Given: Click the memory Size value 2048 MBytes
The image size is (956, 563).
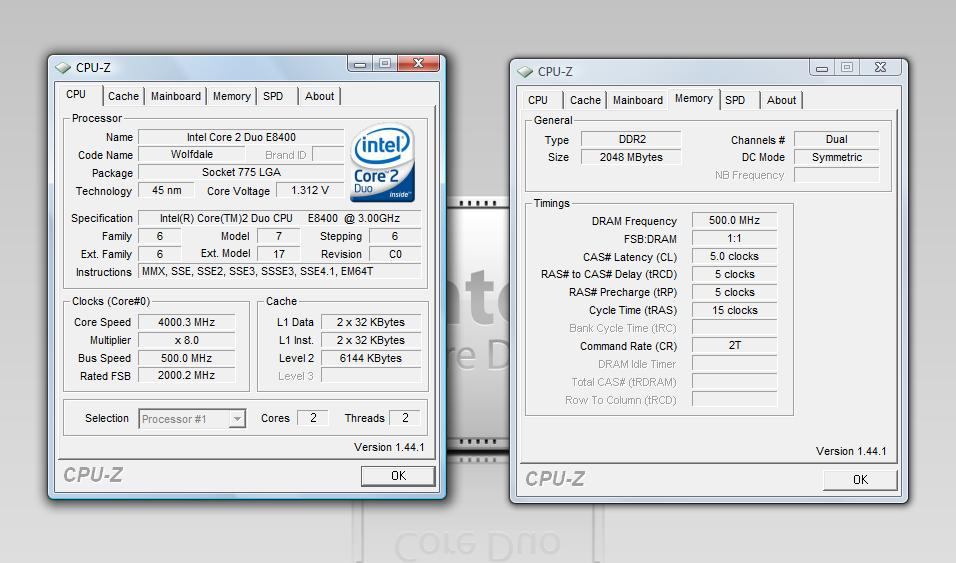Looking at the screenshot, I should click(x=632, y=157).
